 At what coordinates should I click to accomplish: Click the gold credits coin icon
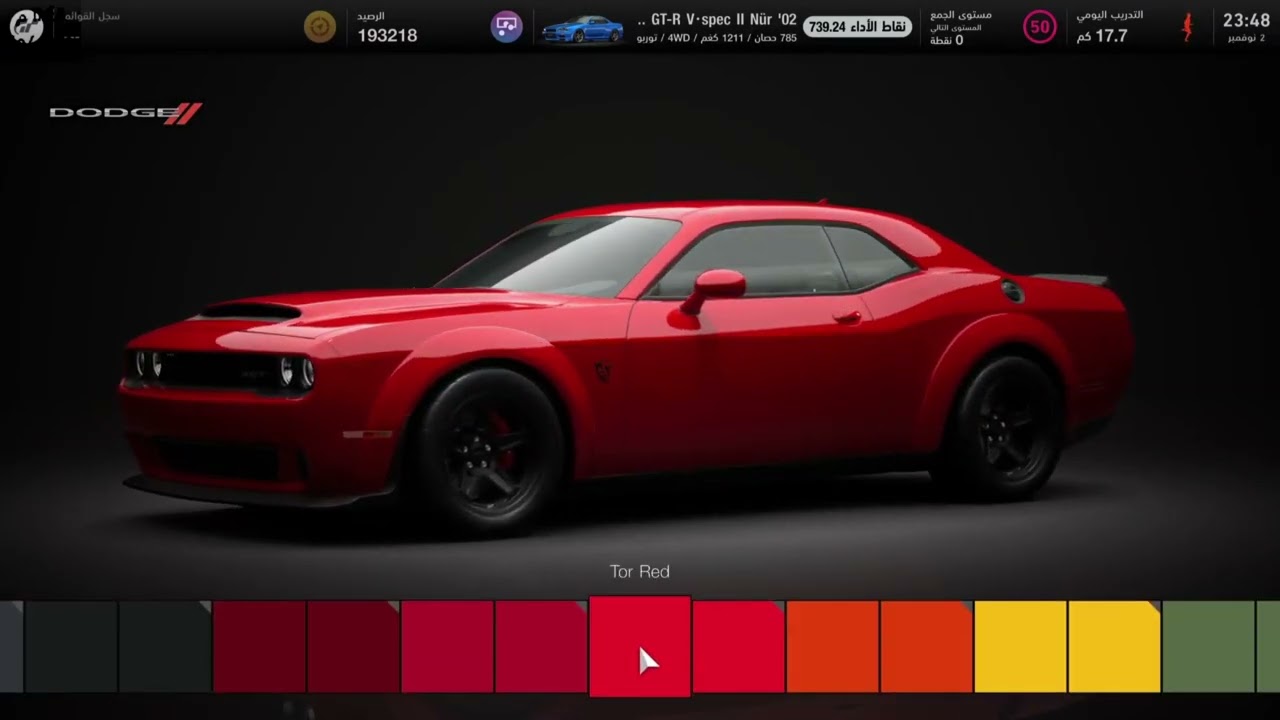tap(320, 27)
